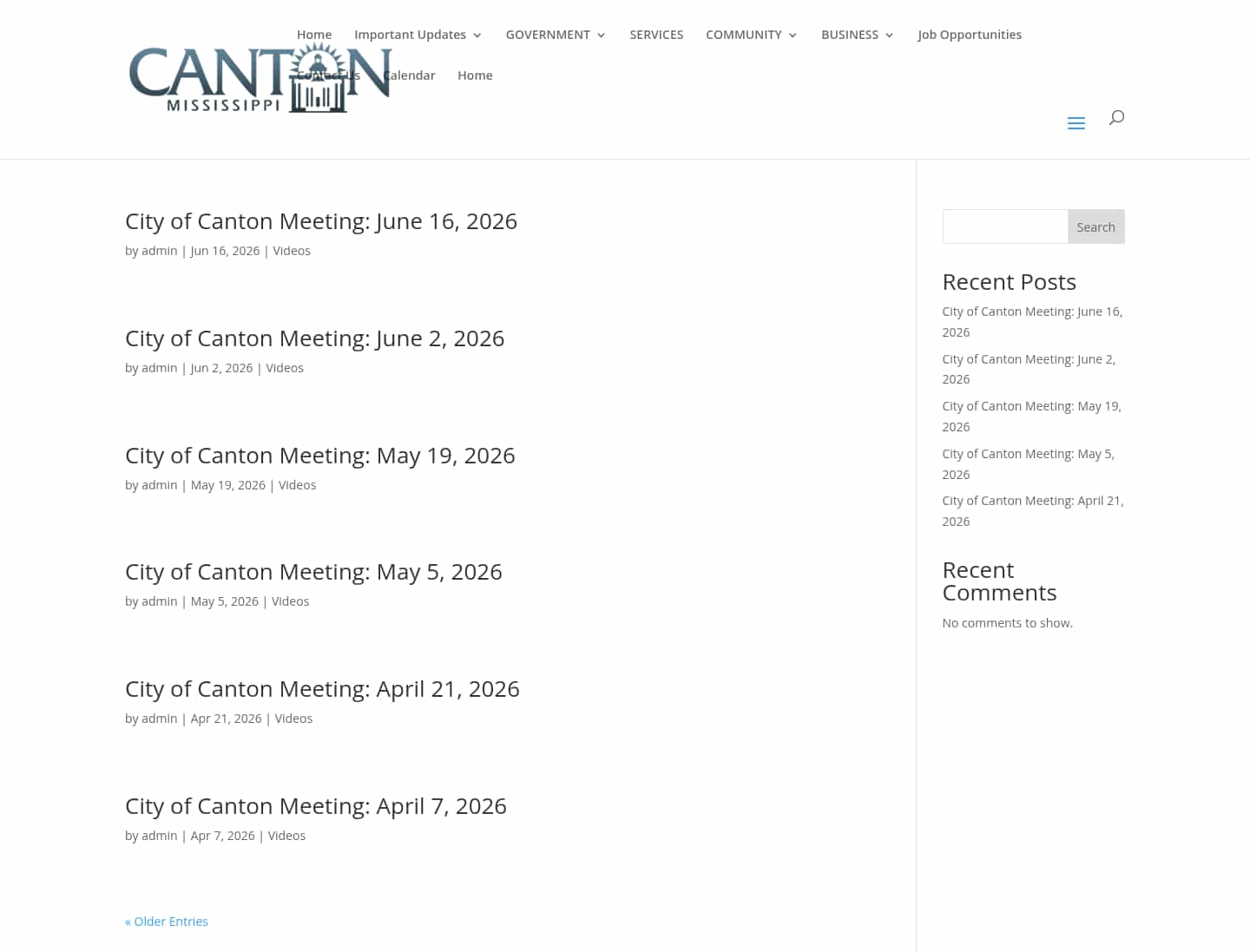
Task: Open Videos category on April 7 post
Action: (x=286, y=836)
